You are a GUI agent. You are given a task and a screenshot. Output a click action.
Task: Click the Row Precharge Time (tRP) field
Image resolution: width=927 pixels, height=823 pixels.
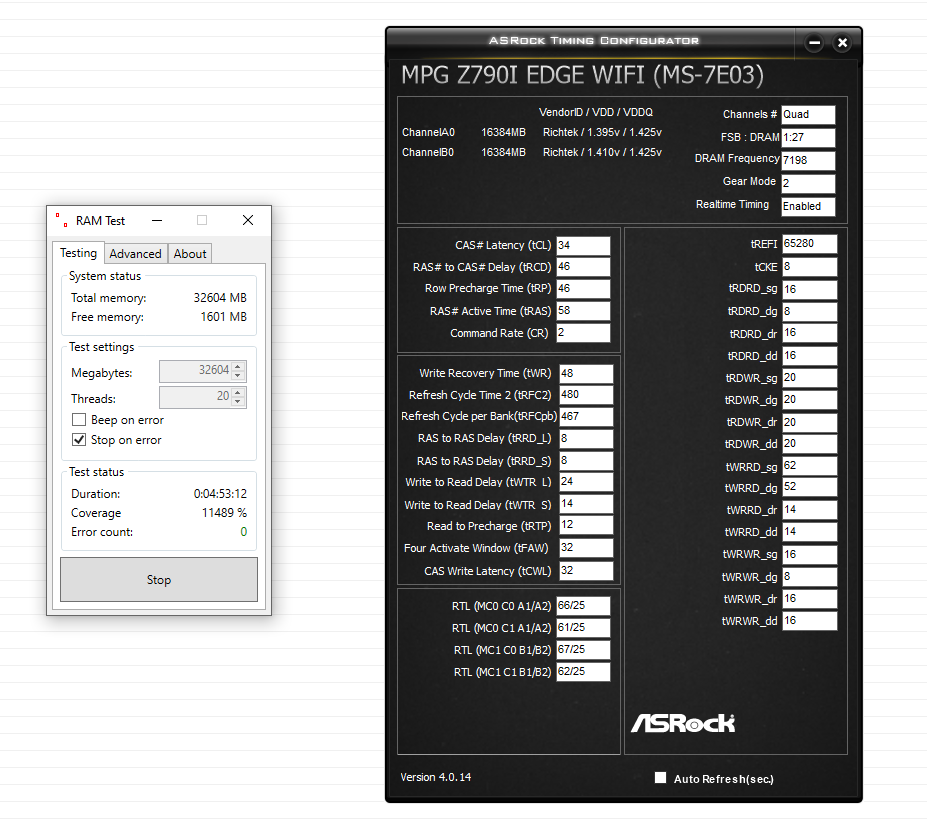pos(583,289)
